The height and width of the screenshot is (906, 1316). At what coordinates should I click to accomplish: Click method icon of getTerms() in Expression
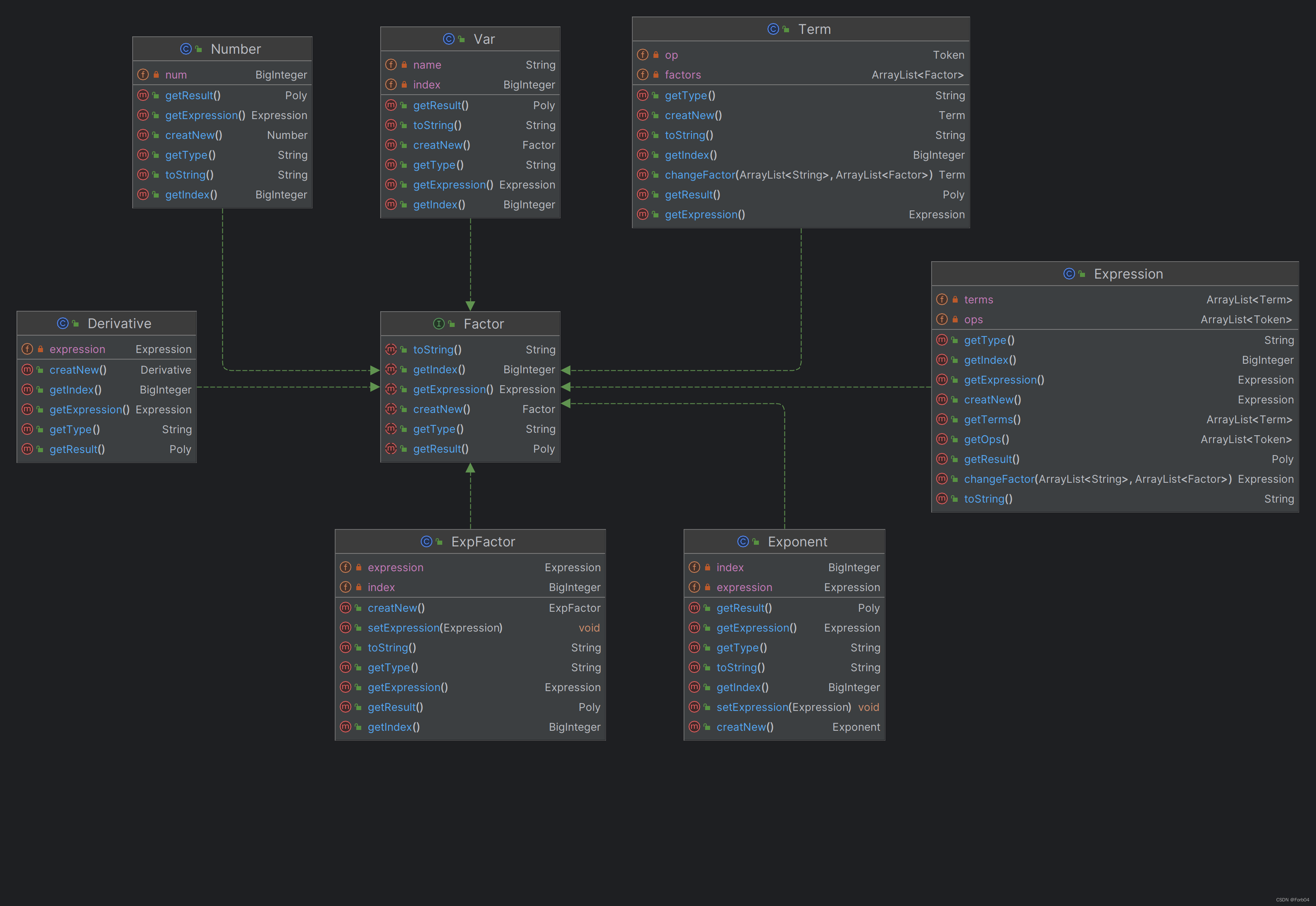point(942,419)
